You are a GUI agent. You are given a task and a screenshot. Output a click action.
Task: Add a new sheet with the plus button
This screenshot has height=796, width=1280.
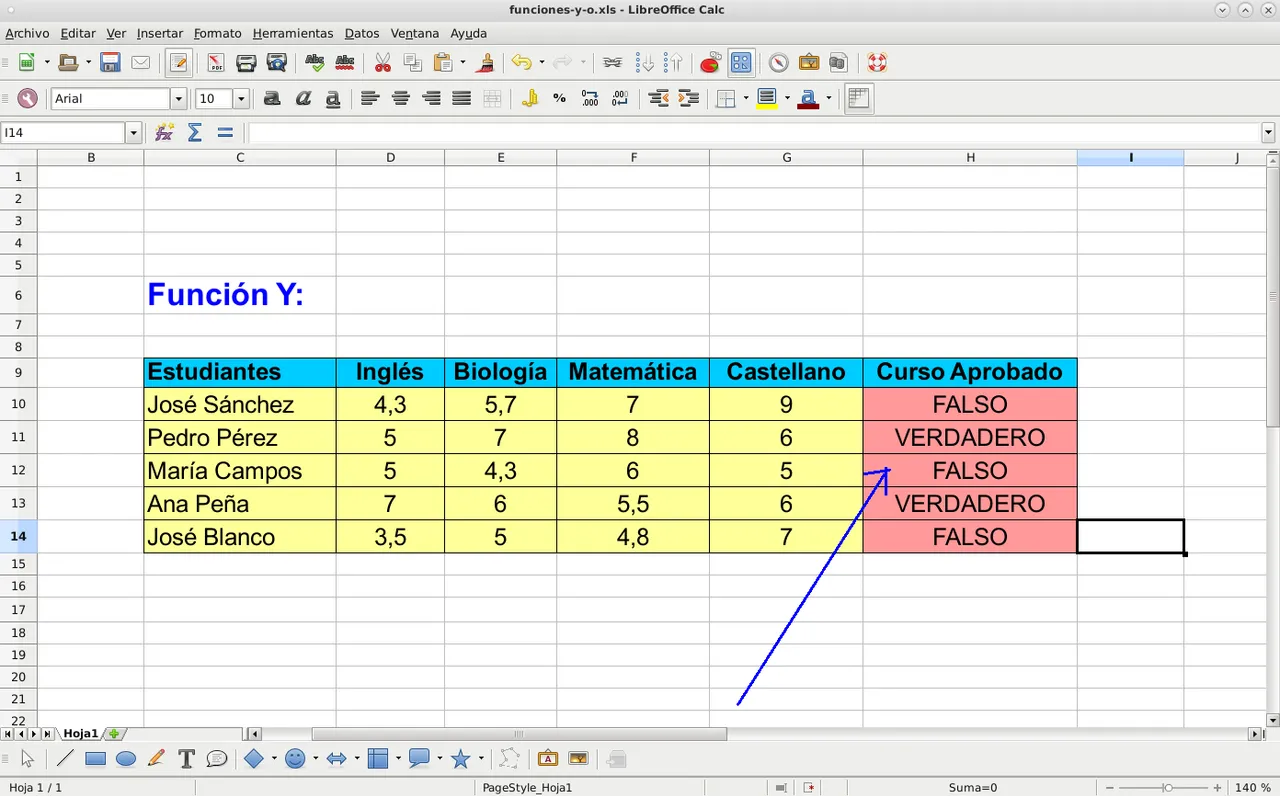[x=114, y=733]
